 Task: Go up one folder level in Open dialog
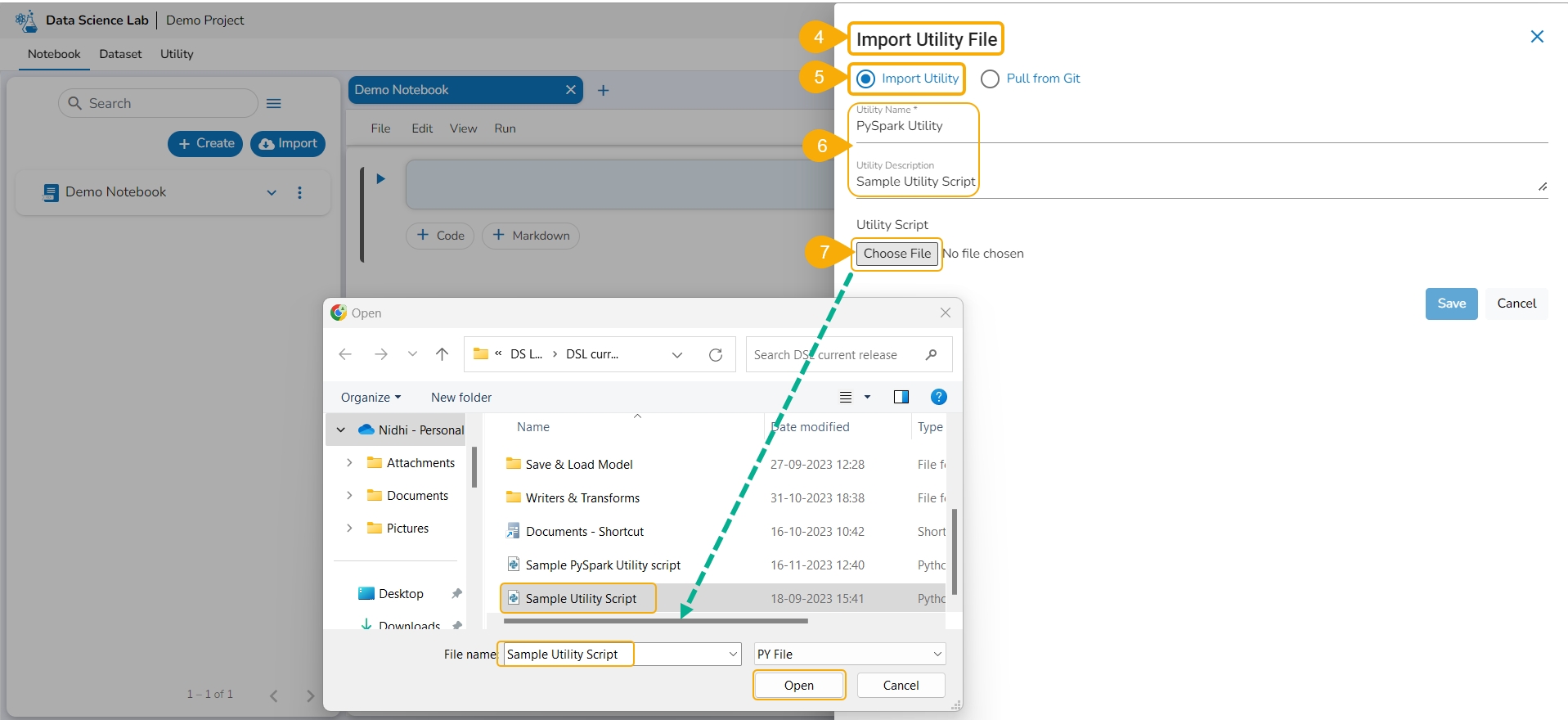coord(442,354)
